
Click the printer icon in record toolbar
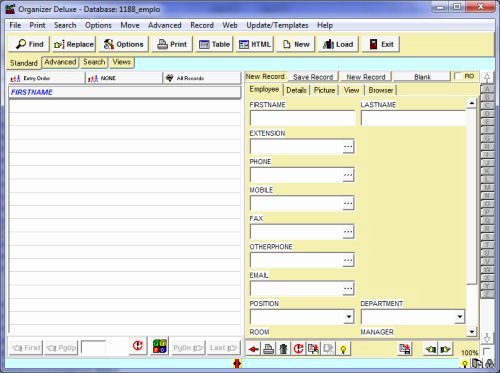269,349
